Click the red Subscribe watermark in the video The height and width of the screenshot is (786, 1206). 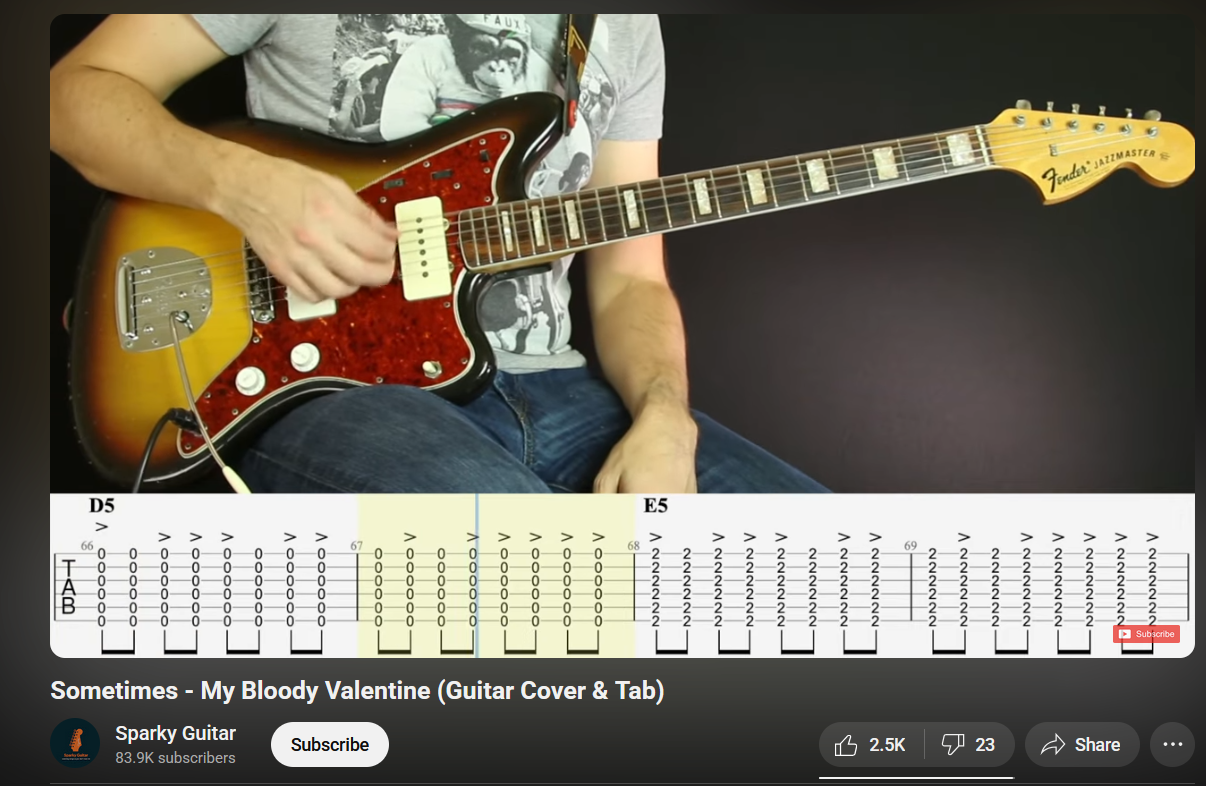1146,634
